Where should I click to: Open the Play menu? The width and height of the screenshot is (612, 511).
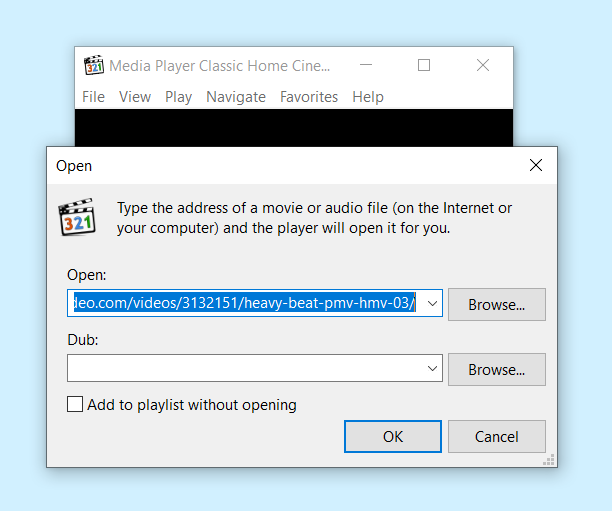pos(178,97)
